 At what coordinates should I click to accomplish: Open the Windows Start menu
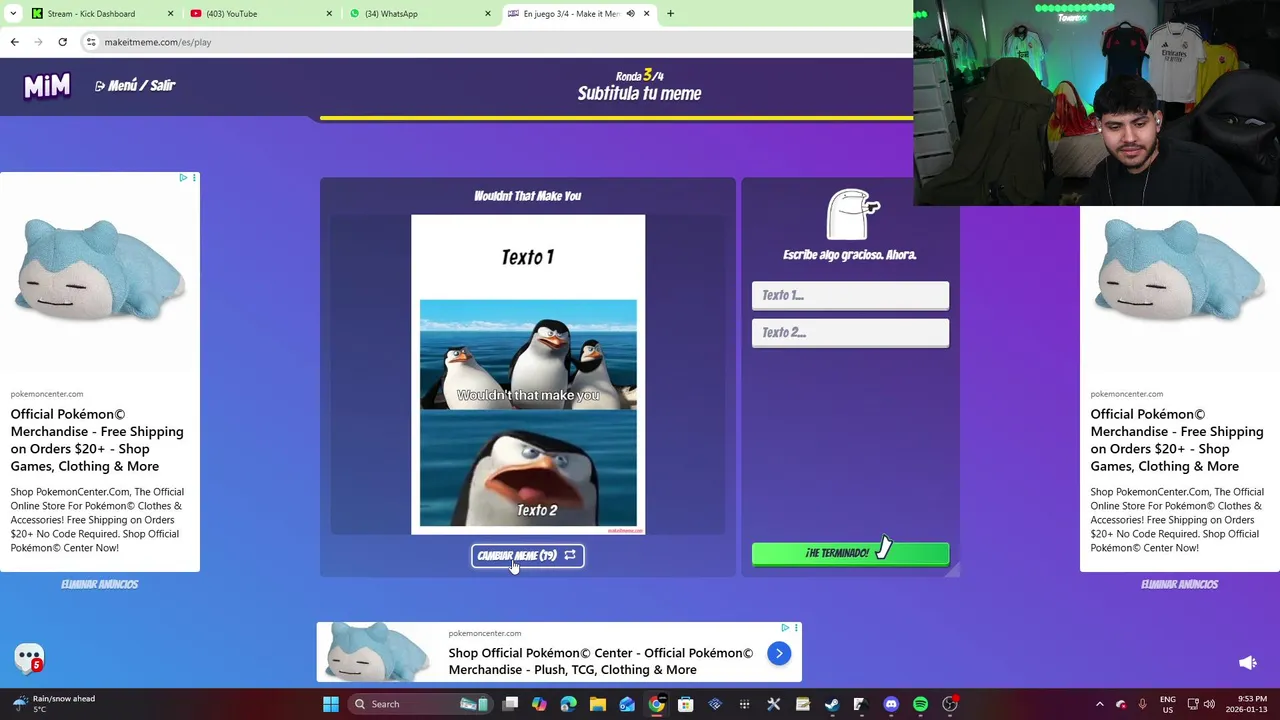331,704
